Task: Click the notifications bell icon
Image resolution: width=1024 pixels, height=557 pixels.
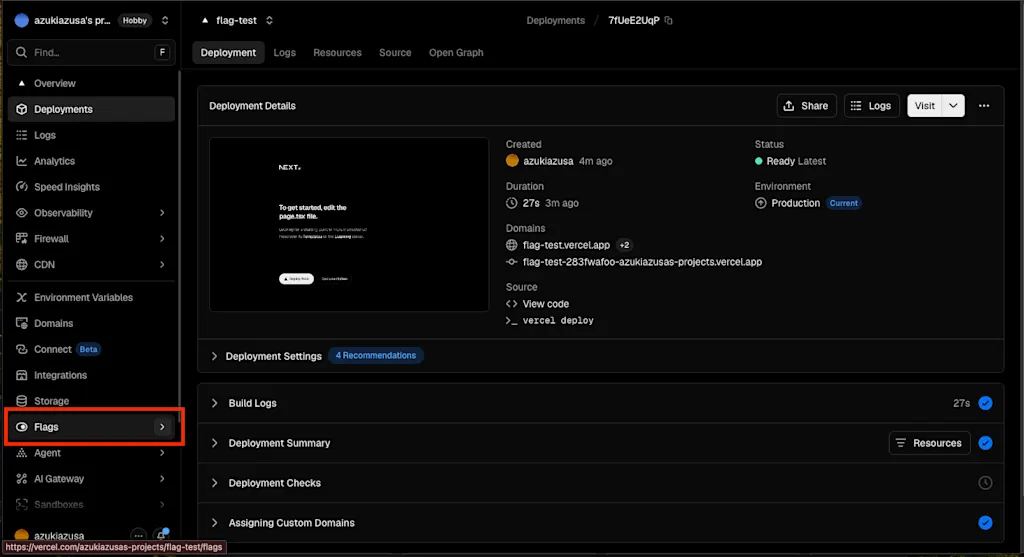Action: click(161, 535)
